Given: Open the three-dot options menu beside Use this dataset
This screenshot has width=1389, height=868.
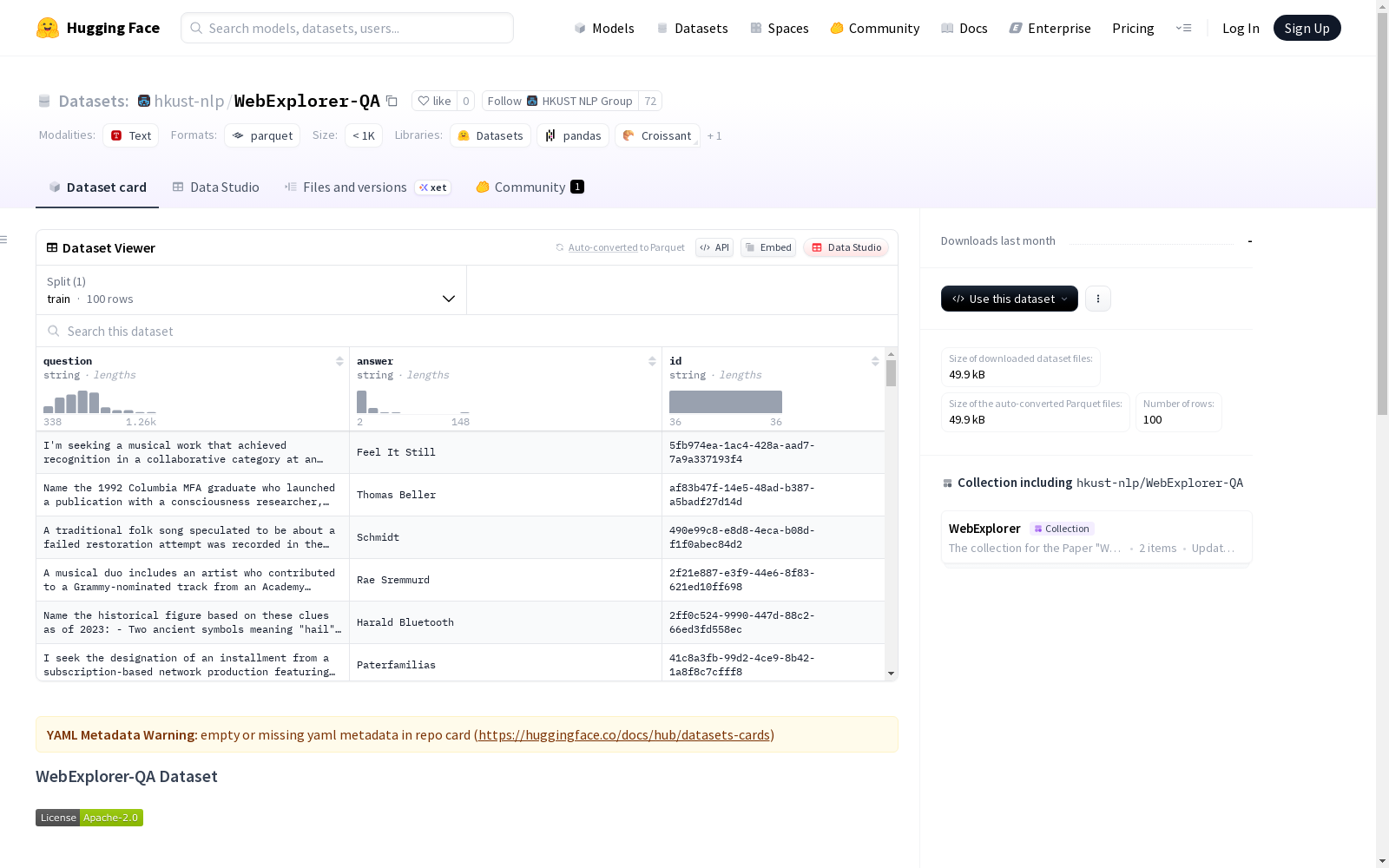Looking at the screenshot, I should pos(1098,299).
